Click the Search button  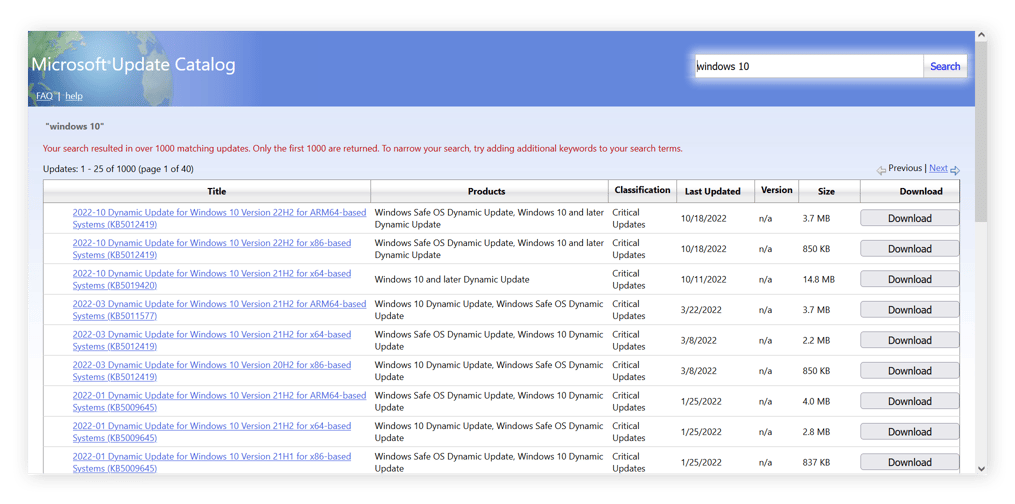point(944,66)
